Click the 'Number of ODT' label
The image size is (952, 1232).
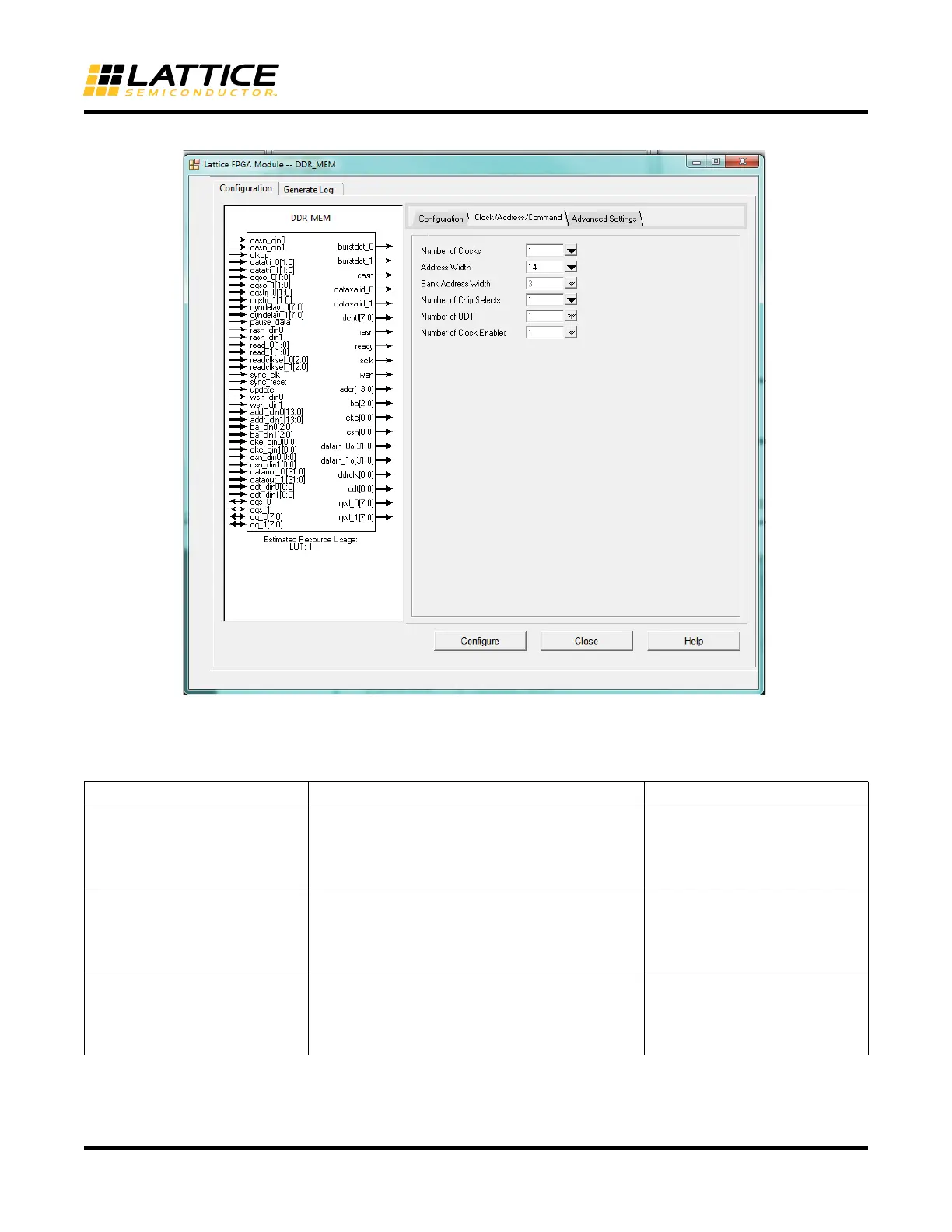447,317
